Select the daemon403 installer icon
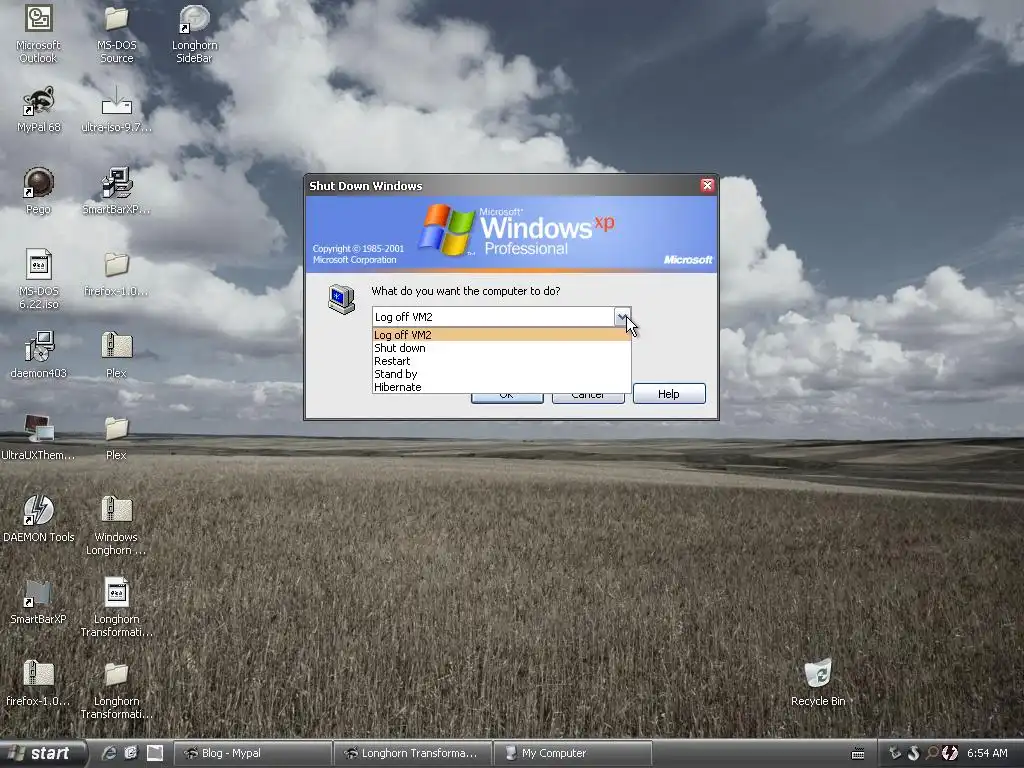 point(39,346)
